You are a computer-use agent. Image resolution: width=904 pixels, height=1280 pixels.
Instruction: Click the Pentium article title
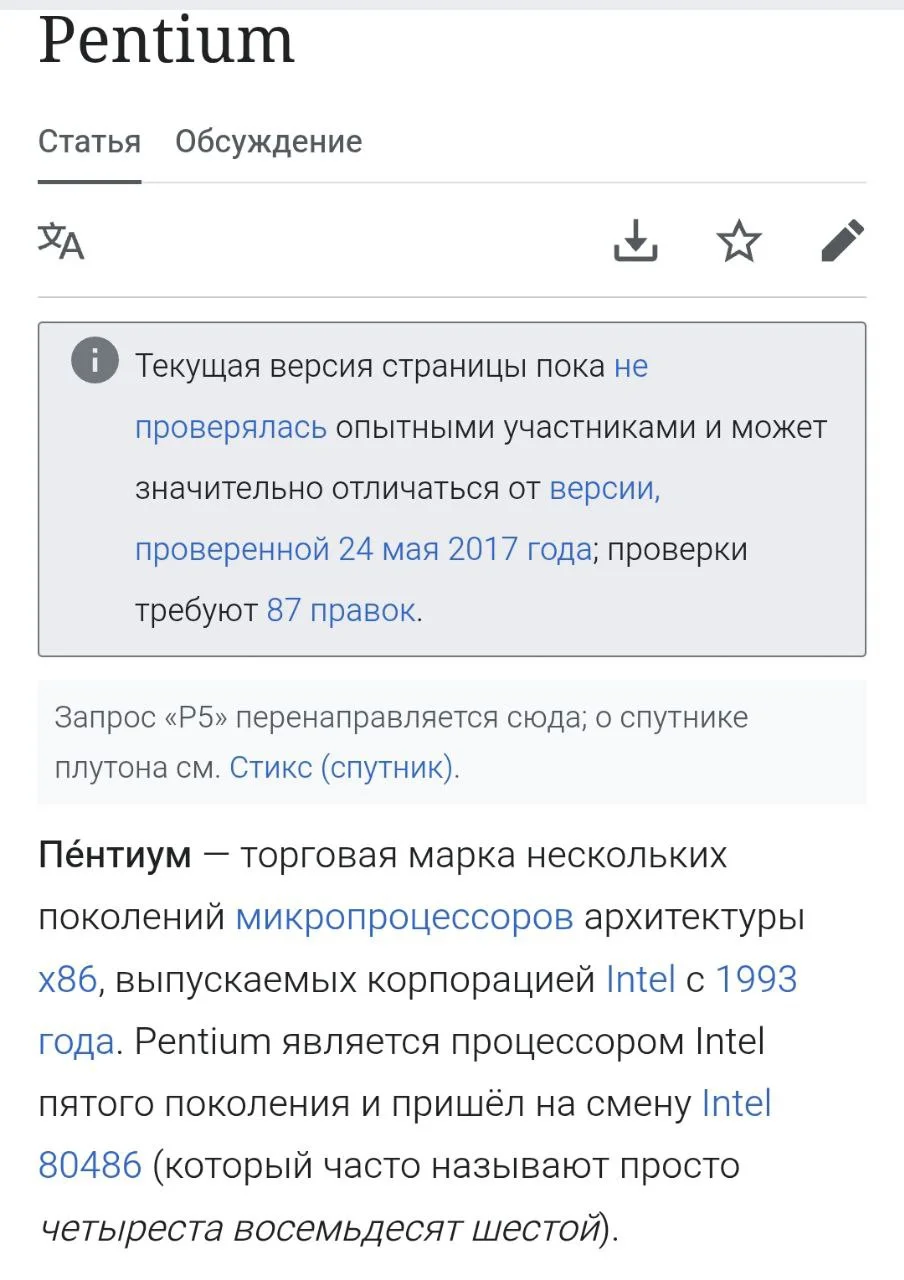(x=165, y=42)
